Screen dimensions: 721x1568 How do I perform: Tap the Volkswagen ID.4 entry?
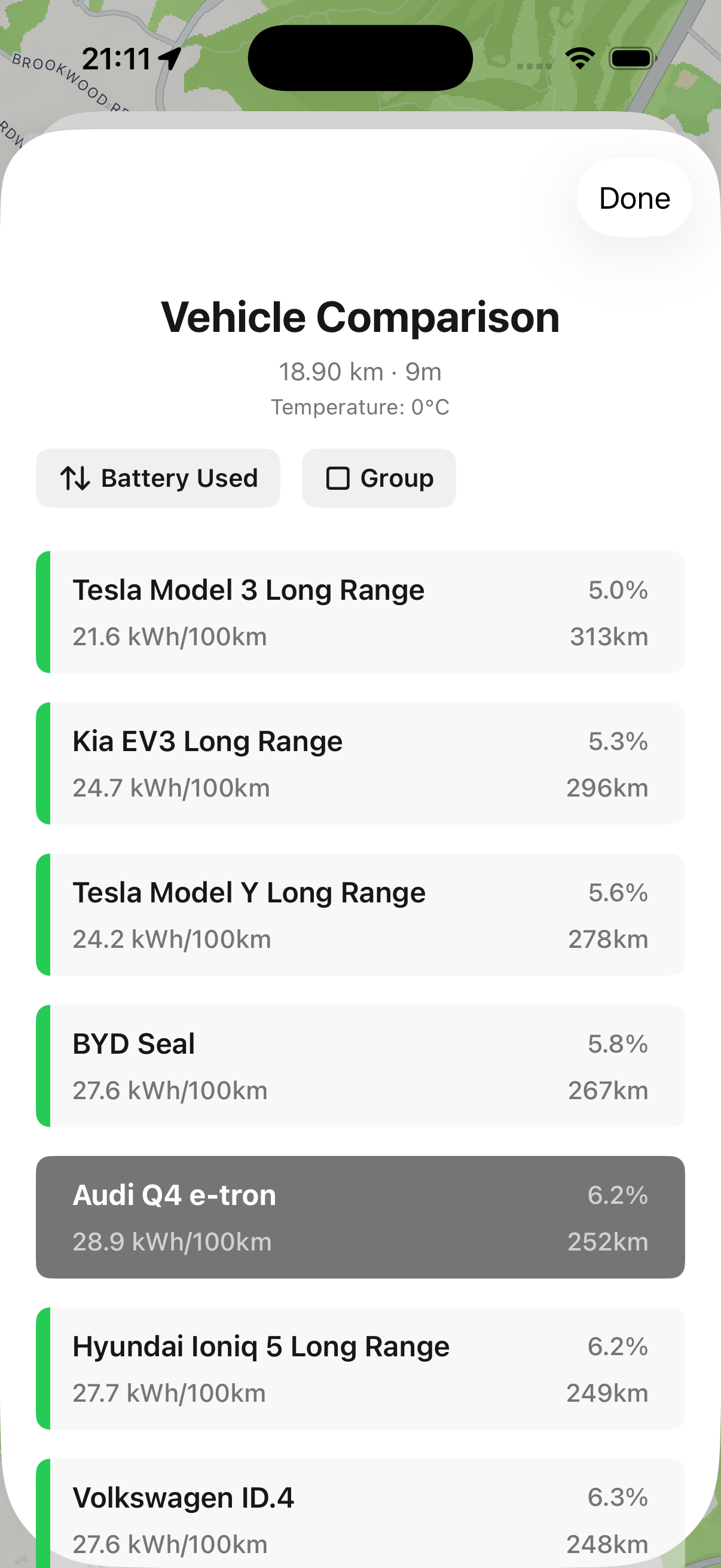(360, 1515)
